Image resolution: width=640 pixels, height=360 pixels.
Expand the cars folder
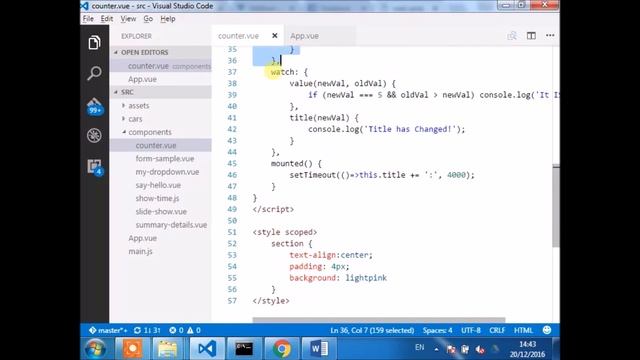pos(135,119)
